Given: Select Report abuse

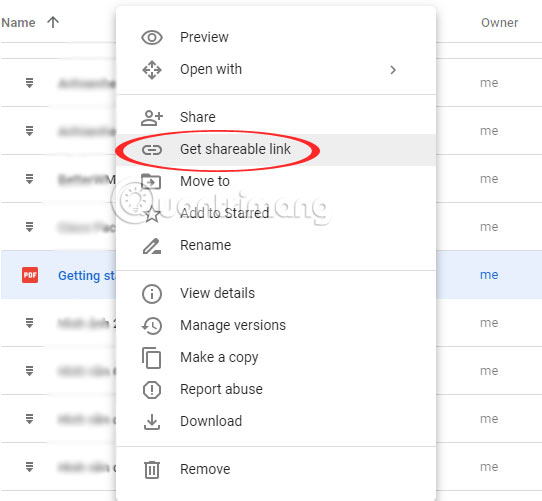Looking at the screenshot, I should tap(276, 389).
